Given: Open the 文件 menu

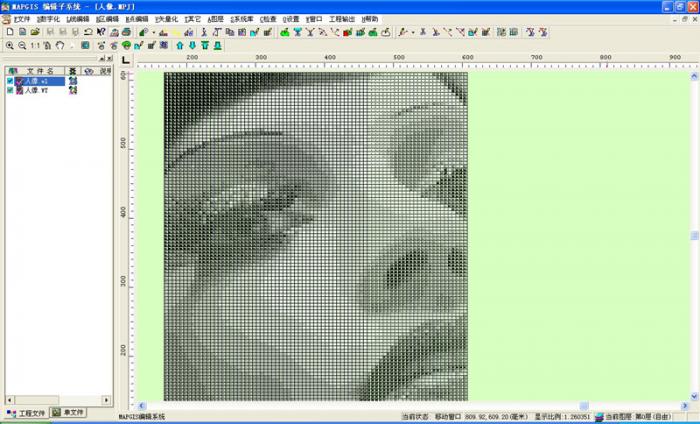Looking at the screenshot, I should pyautogui.click(x=22, y=19).
